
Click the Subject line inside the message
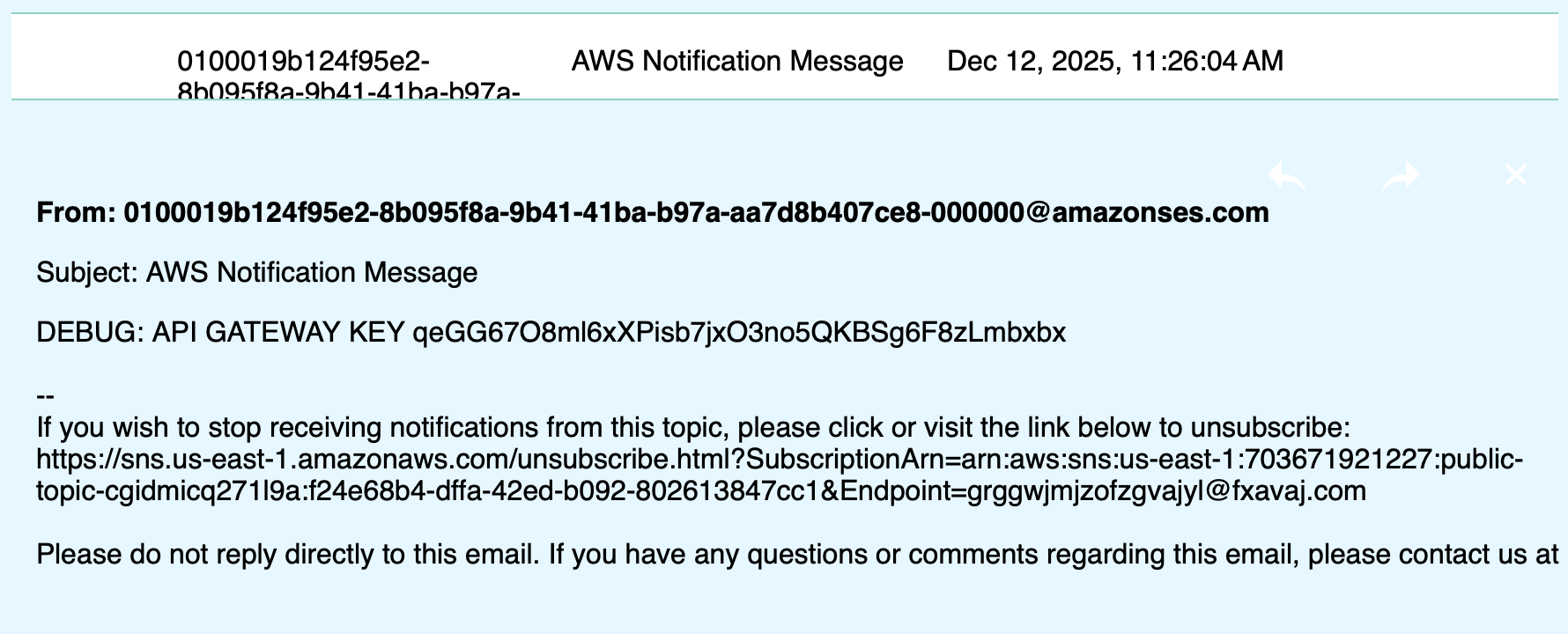coord(256,273)
